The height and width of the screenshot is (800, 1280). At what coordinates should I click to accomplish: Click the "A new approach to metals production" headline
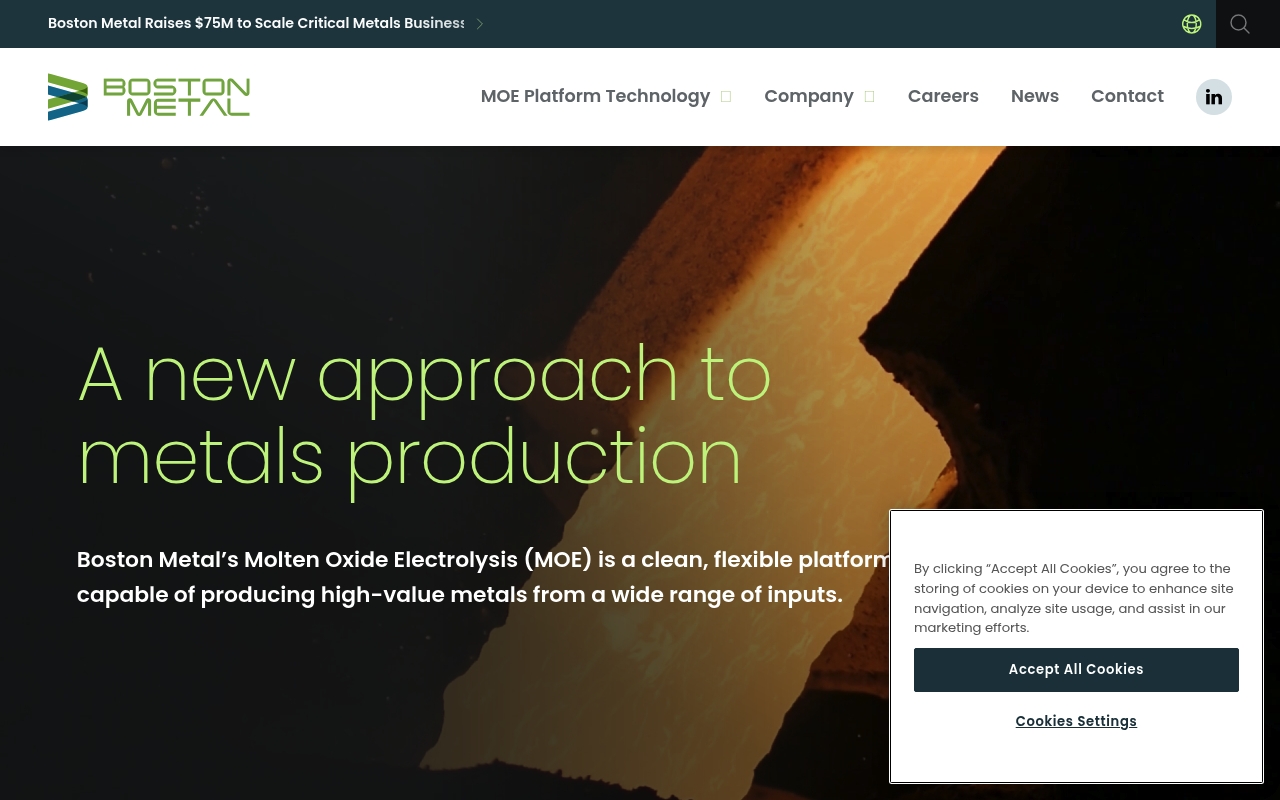click(x=425, y=416)
